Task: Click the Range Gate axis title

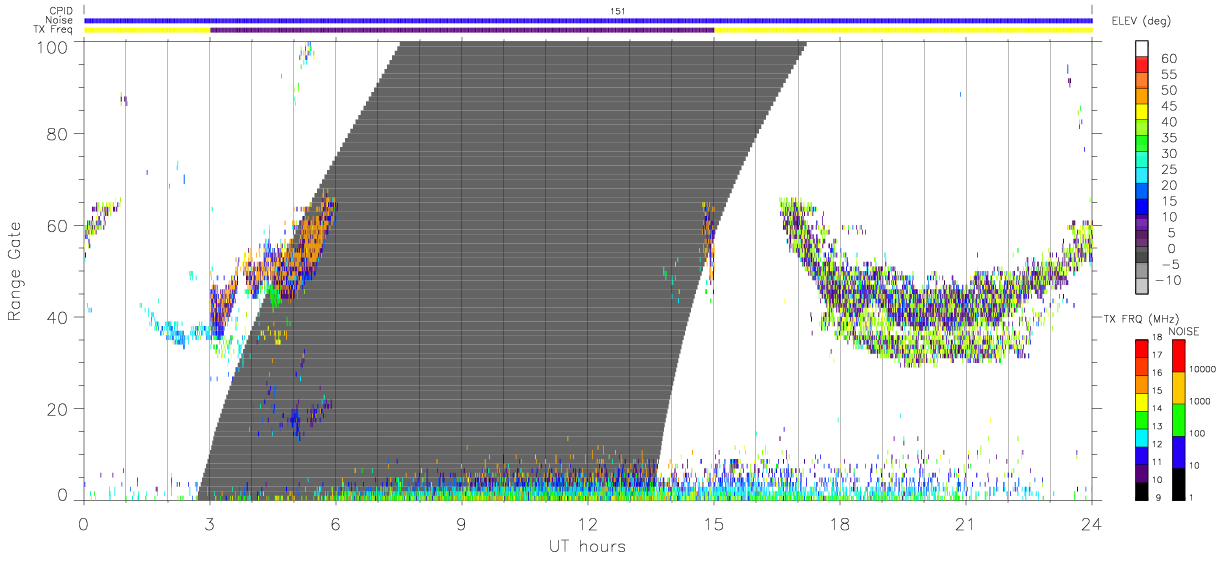Action: point(15,272)
